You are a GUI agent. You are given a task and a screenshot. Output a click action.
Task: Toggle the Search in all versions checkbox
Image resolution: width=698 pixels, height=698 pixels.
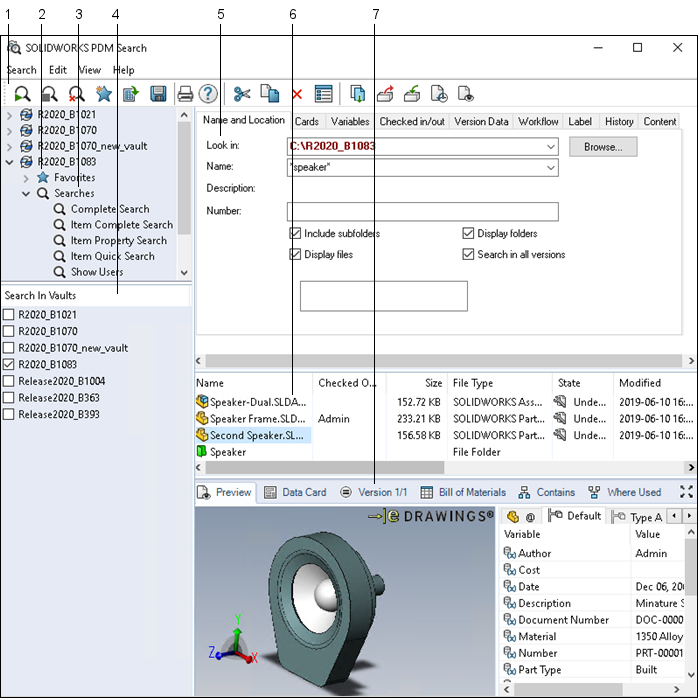pos(469,255)
